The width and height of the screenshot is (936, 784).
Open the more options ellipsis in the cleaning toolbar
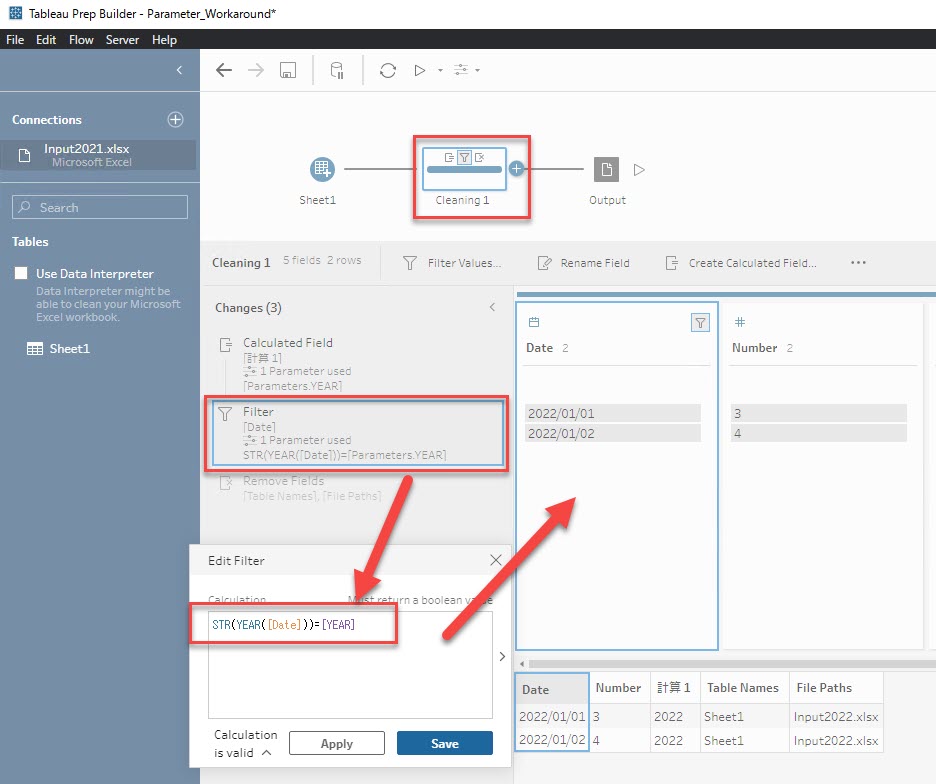858,263
